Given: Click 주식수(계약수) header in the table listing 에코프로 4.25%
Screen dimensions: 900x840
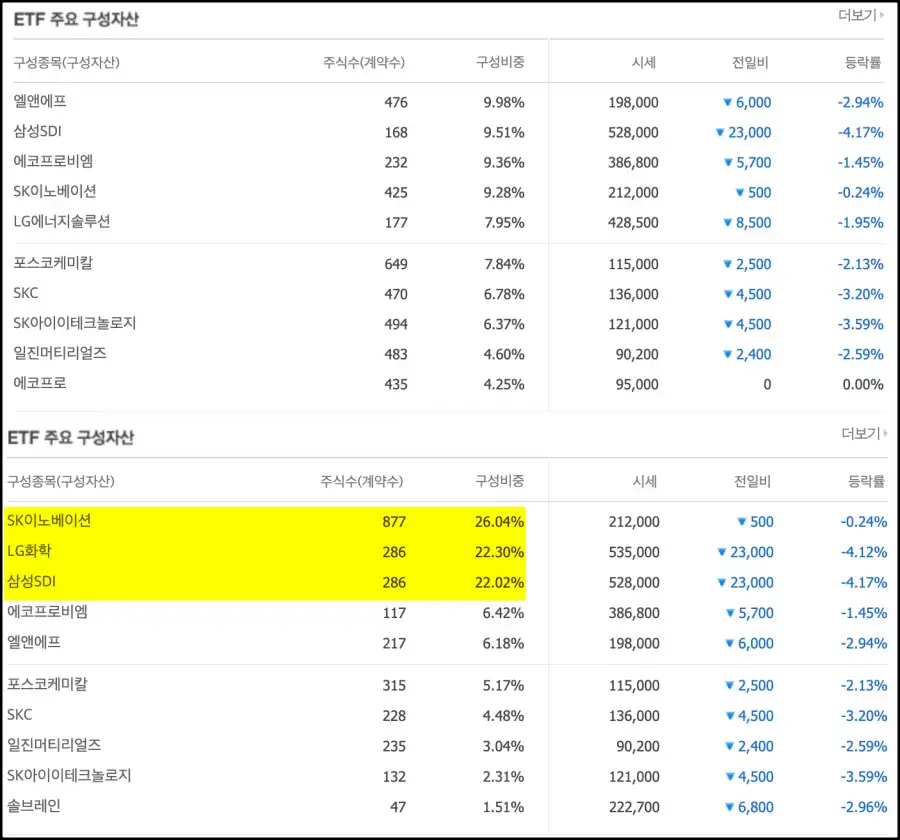Looking at the screenshot, I should pyautogui.click(x=364, y=63).
